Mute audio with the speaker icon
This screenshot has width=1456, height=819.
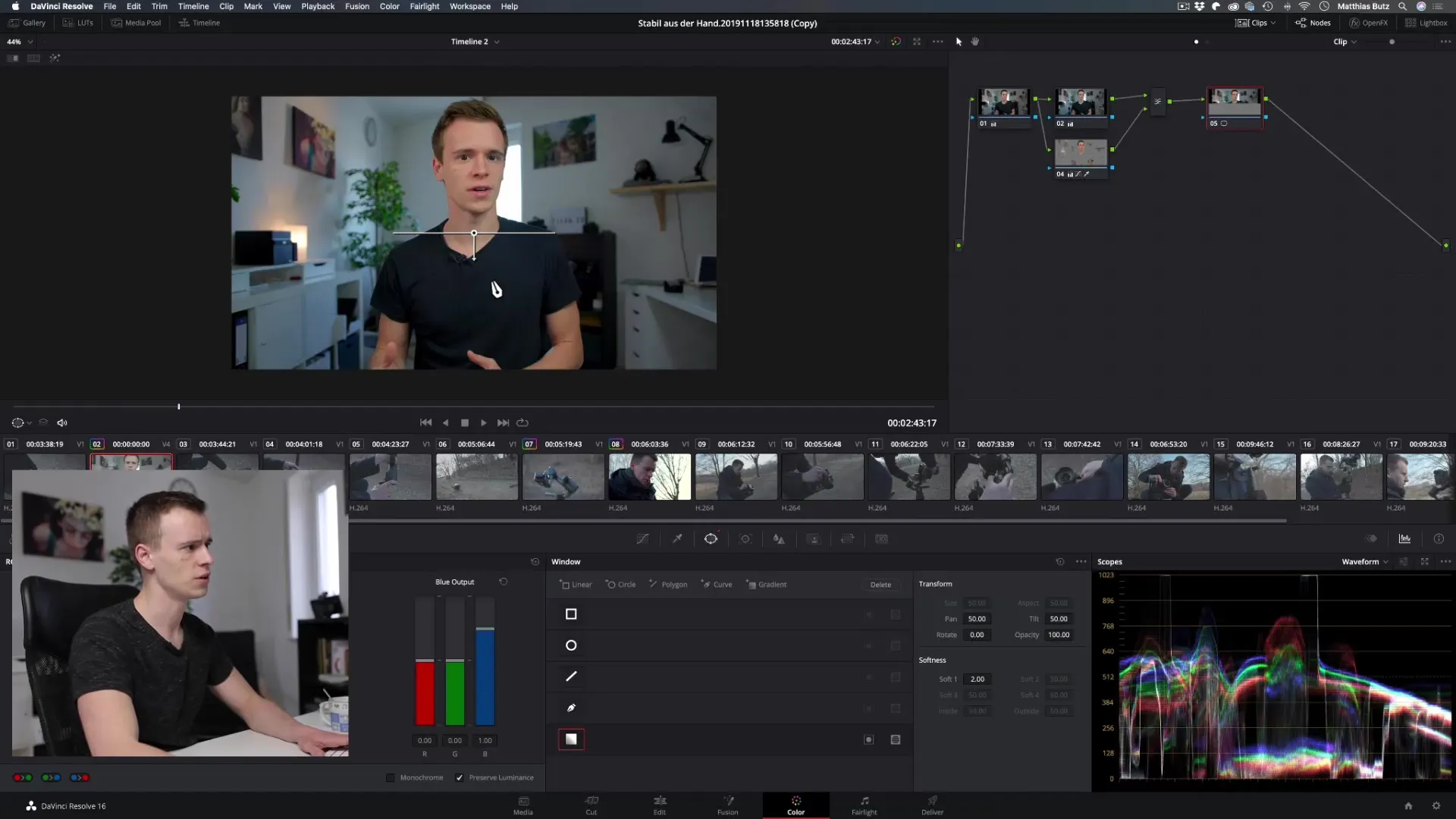coord(62,423)
